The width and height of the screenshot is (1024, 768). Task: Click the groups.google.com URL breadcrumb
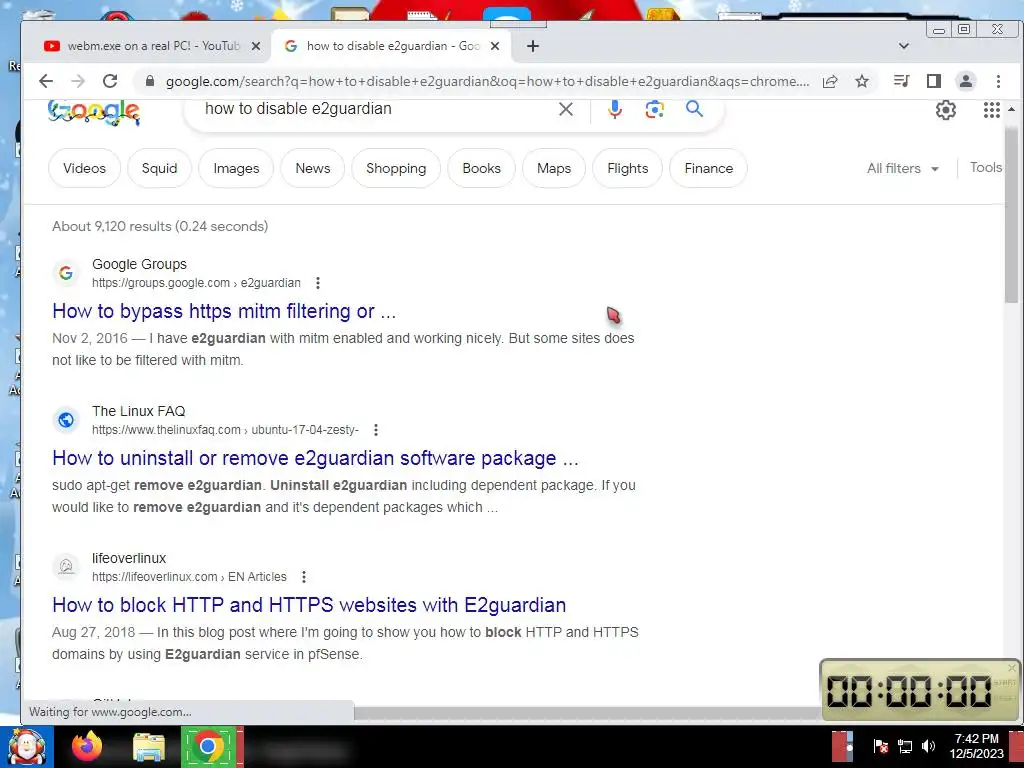tap(196, 283)
